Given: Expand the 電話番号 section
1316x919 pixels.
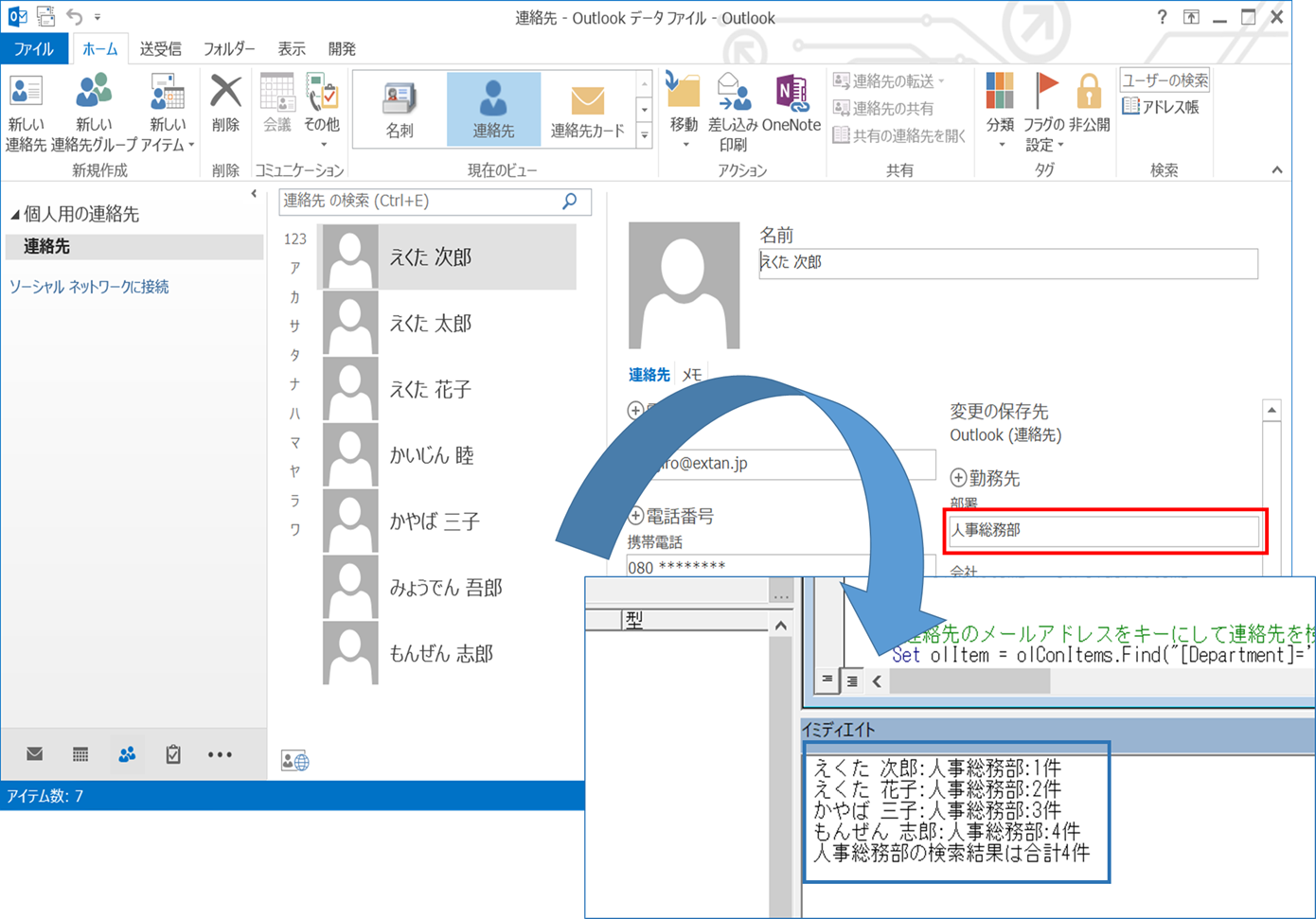Looking at the screenshot, I should (x=636, y=516).
